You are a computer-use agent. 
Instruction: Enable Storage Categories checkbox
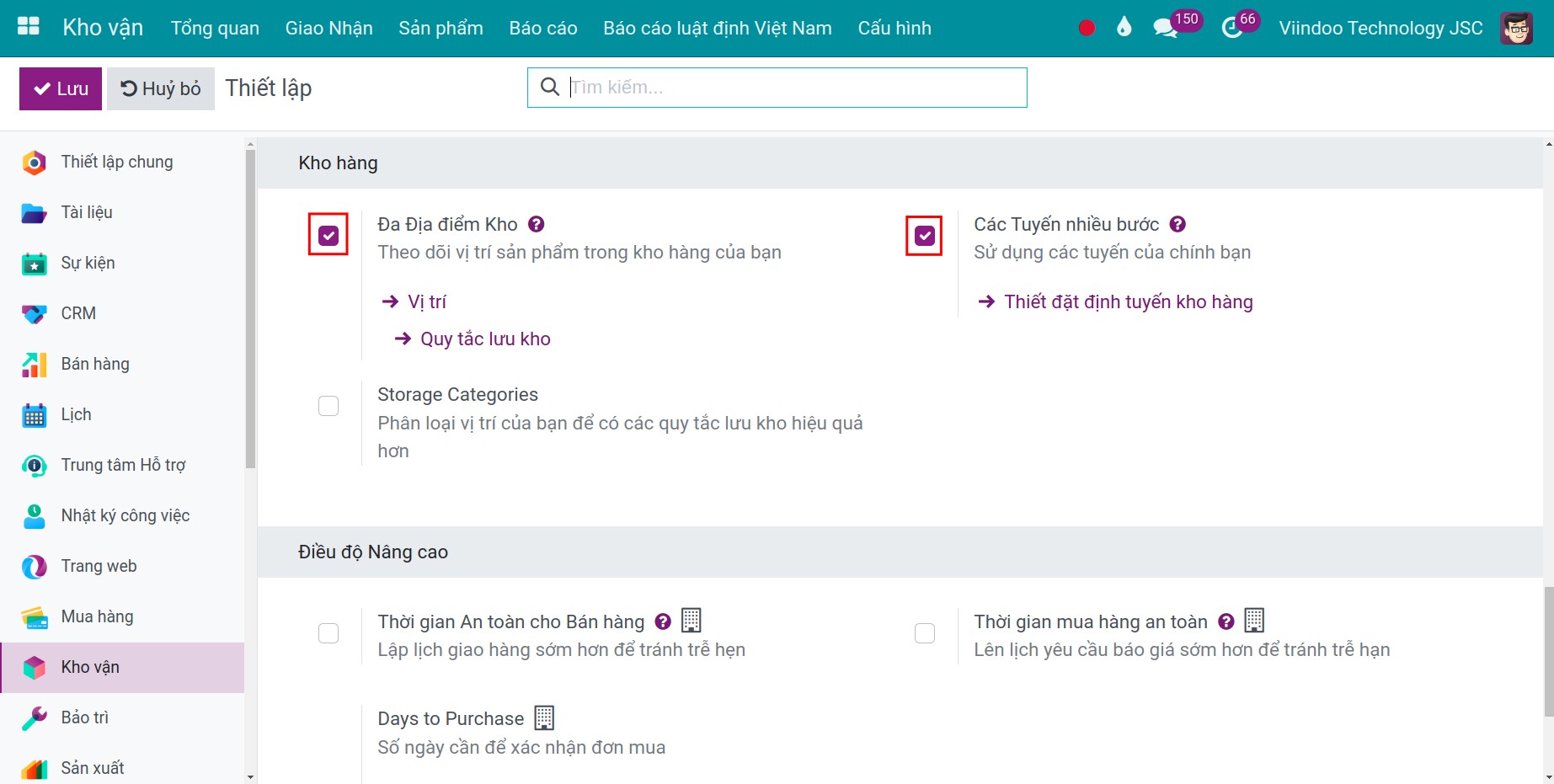point(328,406)
